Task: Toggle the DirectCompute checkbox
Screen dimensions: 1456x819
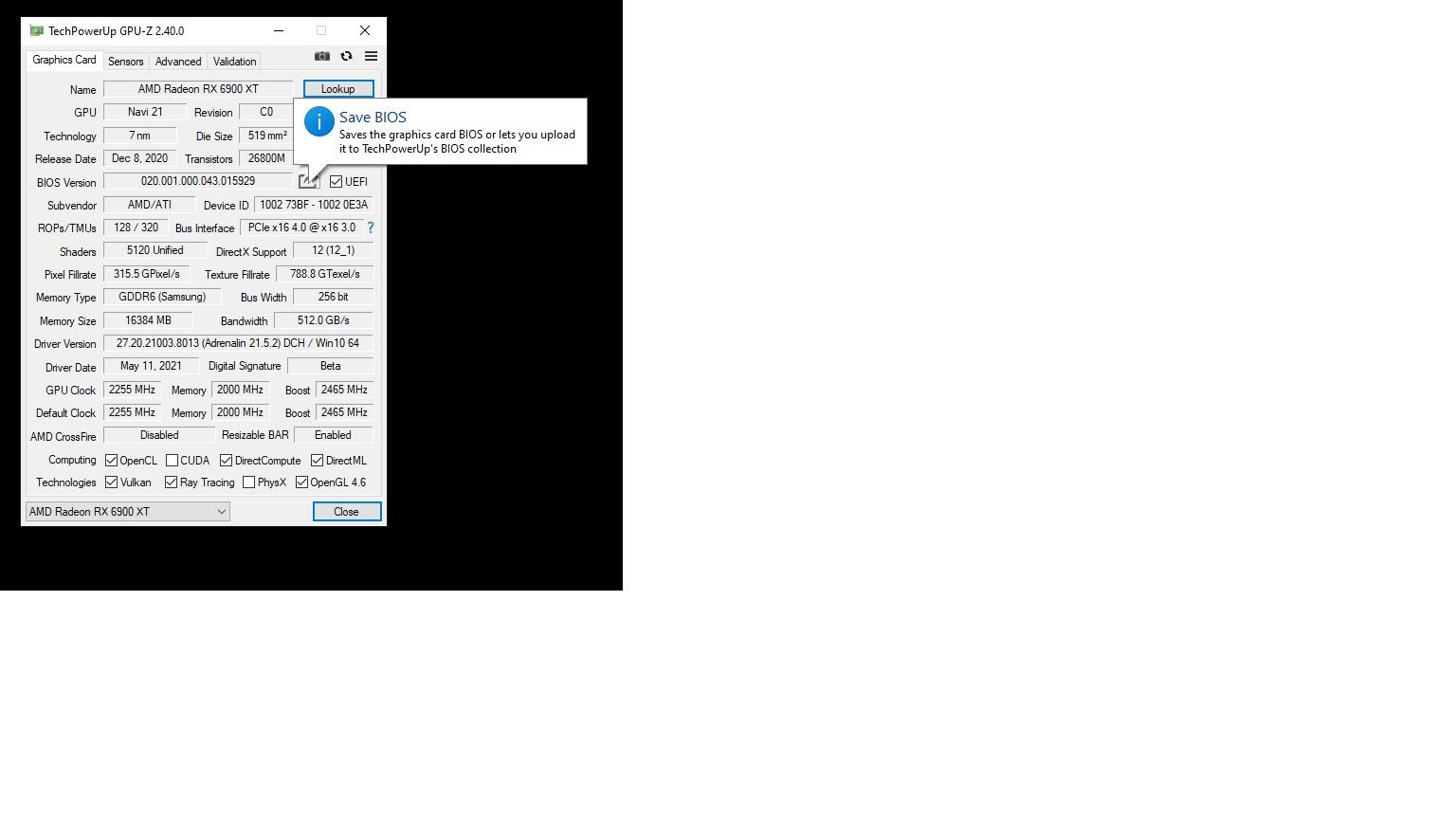Action: (x=226, y=461)
